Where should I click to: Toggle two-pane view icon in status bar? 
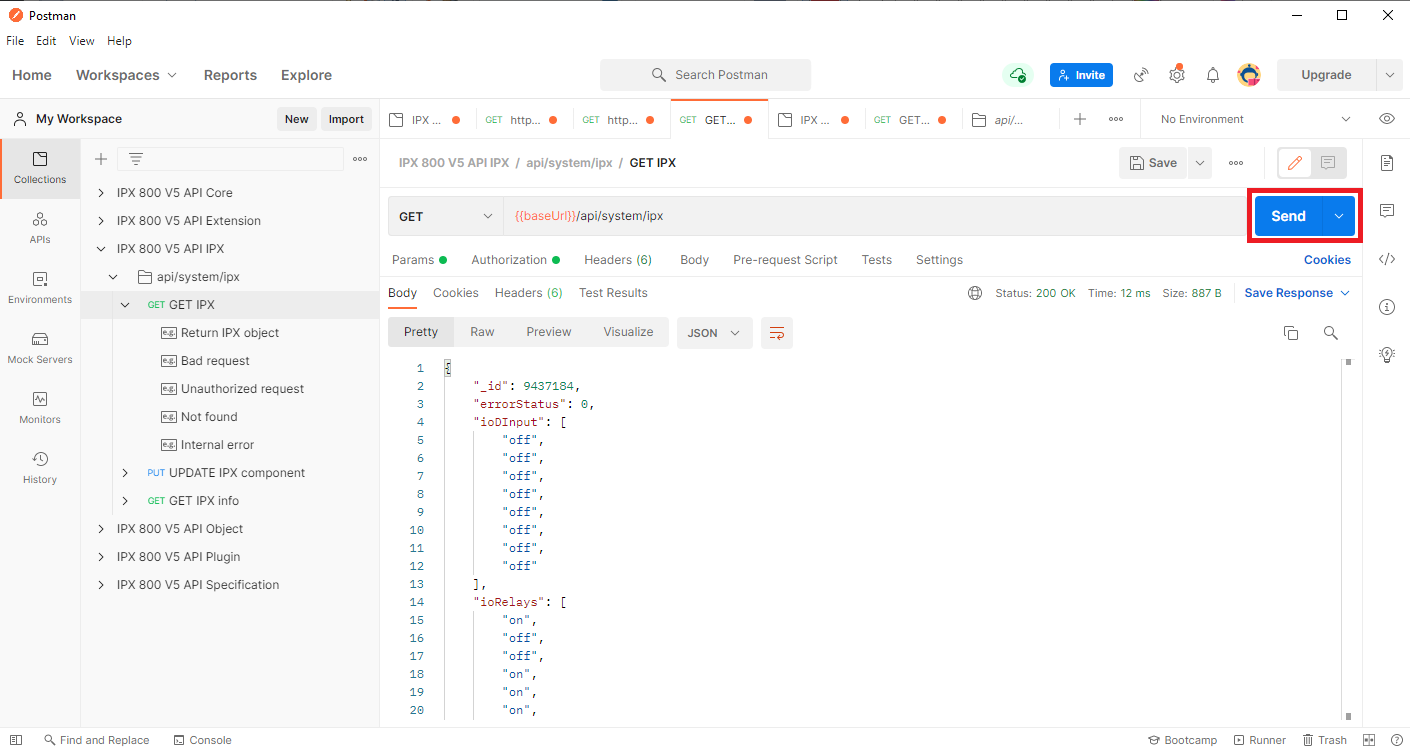pyautogui.click(x=1369, y=740)
